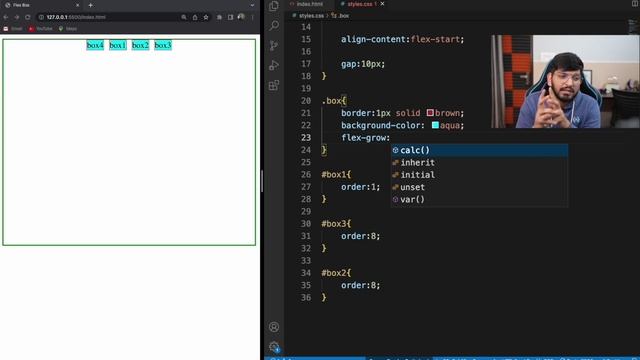This screenshot has height=360, width=640.
Task: Close the Flex Box browser tab
Action: (78, 5)
